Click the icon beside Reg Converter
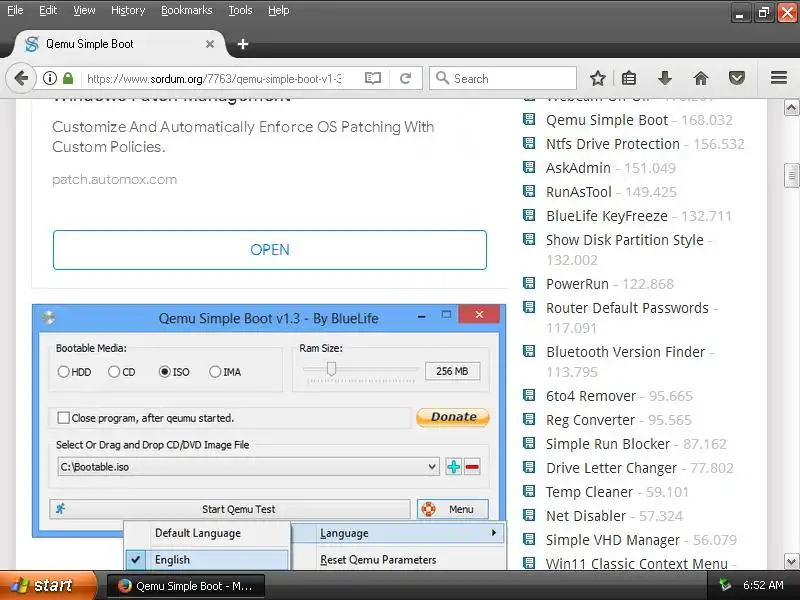The image size is (800, 600). 529,419
